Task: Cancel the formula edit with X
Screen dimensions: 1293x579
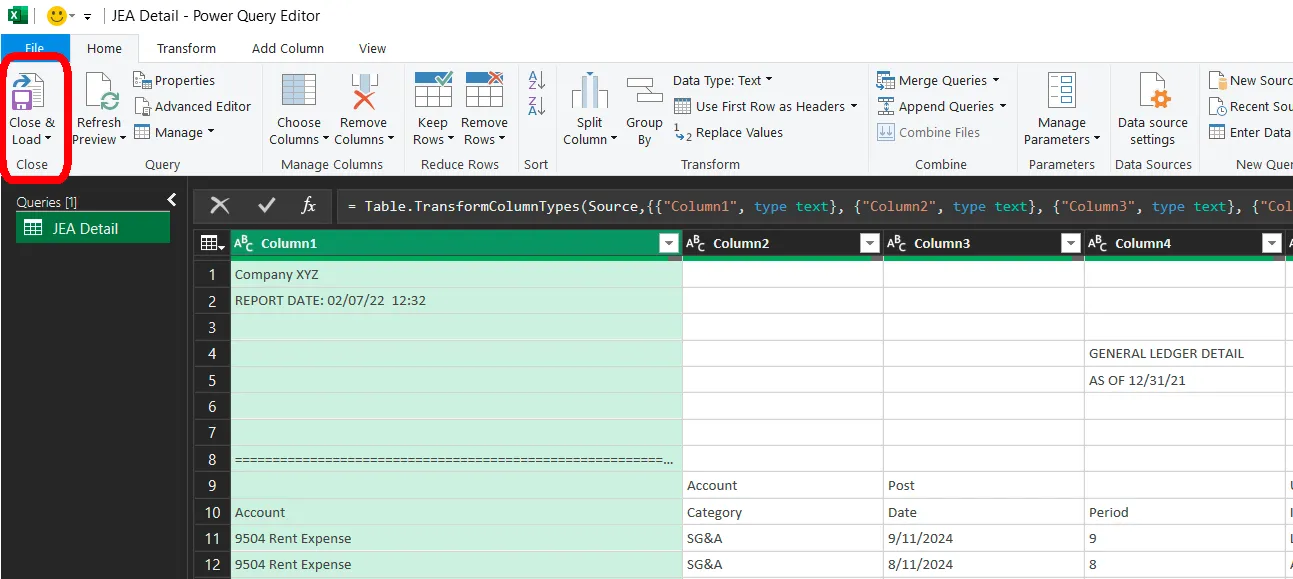Action: click(x=220, y=205)
